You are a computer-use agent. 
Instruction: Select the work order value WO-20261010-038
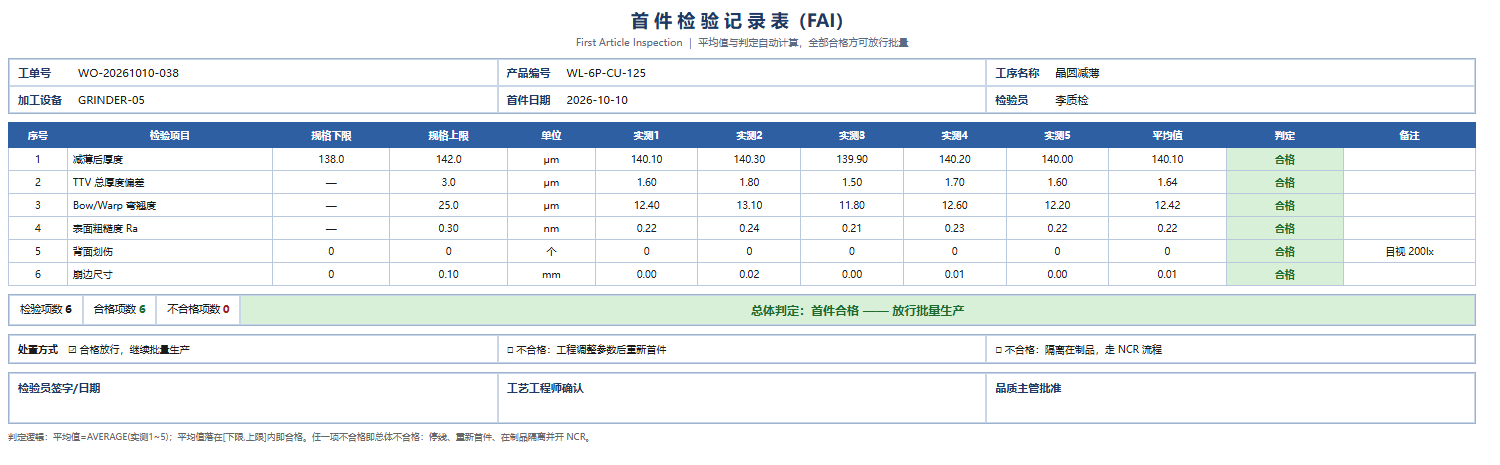pos(128,73)
